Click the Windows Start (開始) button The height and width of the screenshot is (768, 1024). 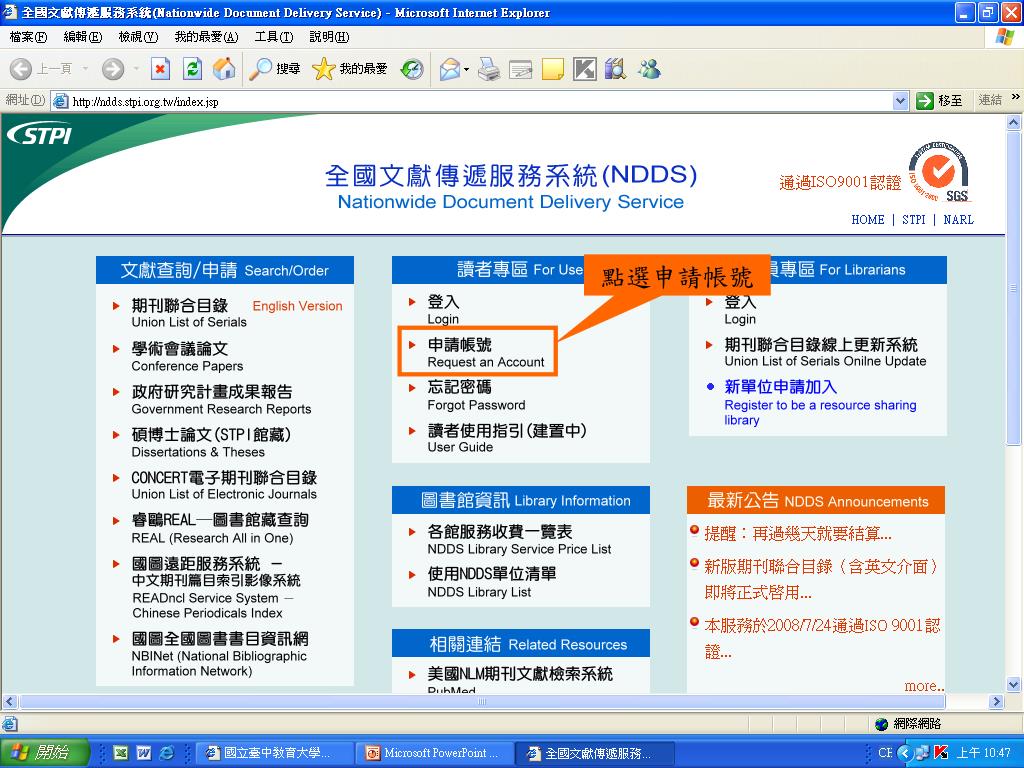pos(43,752)
